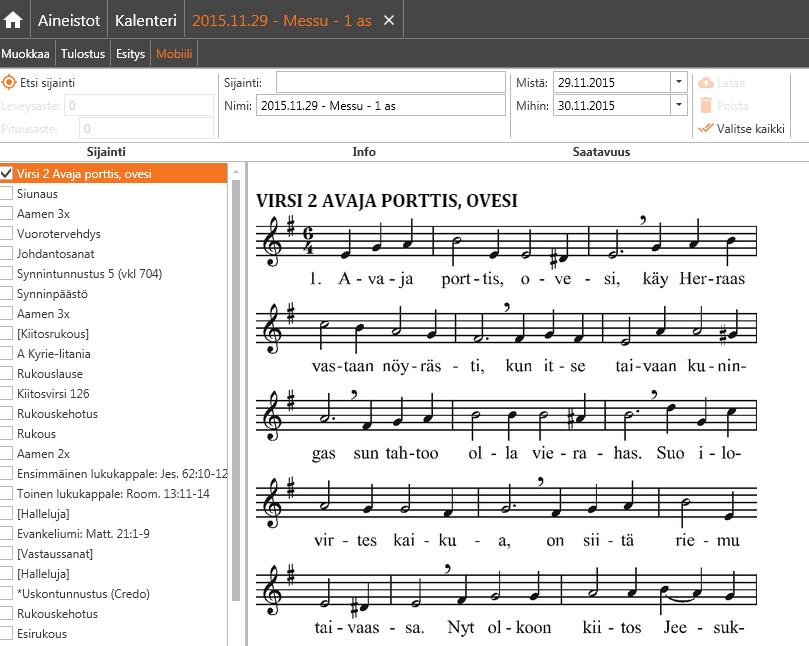
Task: Check the Siunaus checkbox
Action: pos(6,193)
